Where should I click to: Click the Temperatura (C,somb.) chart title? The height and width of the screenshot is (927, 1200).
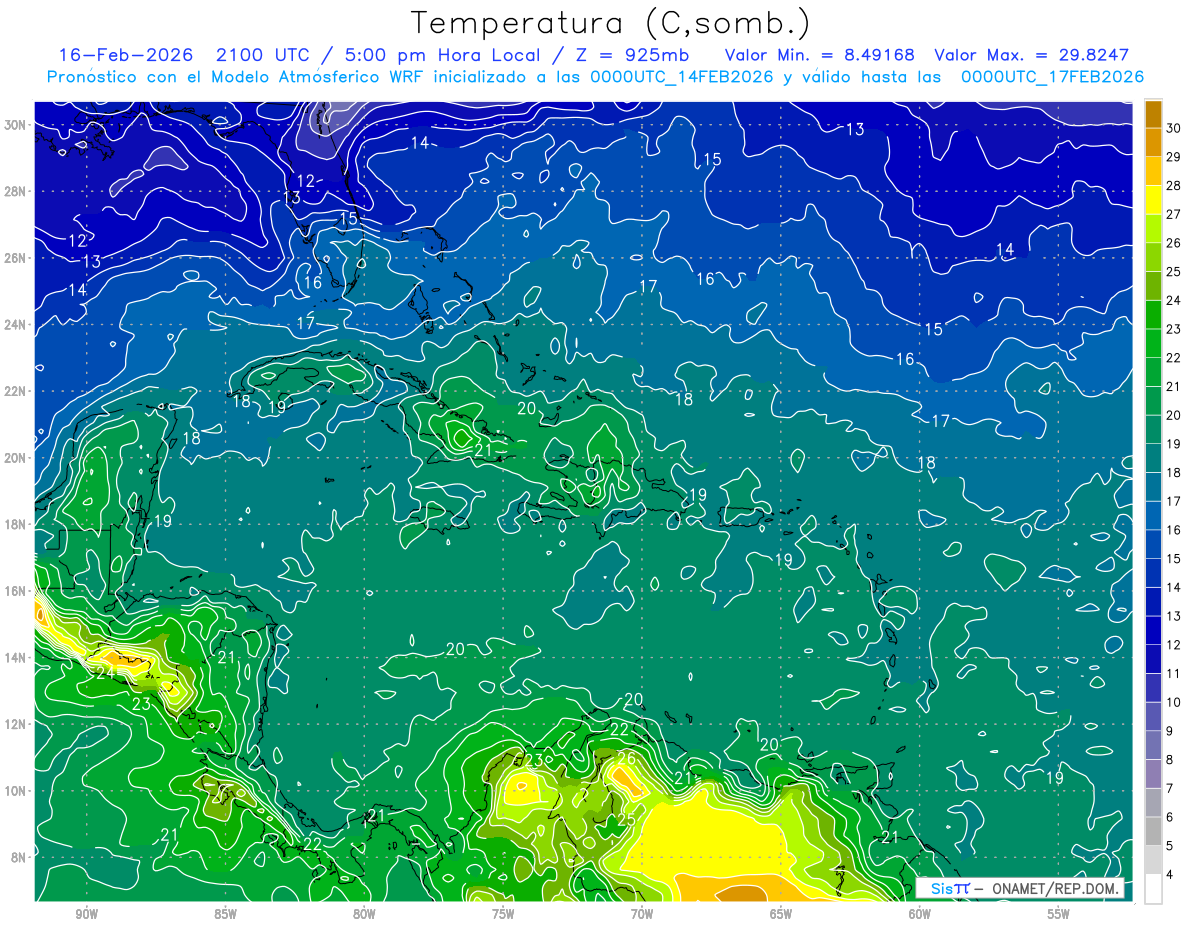tap(610, 23)
